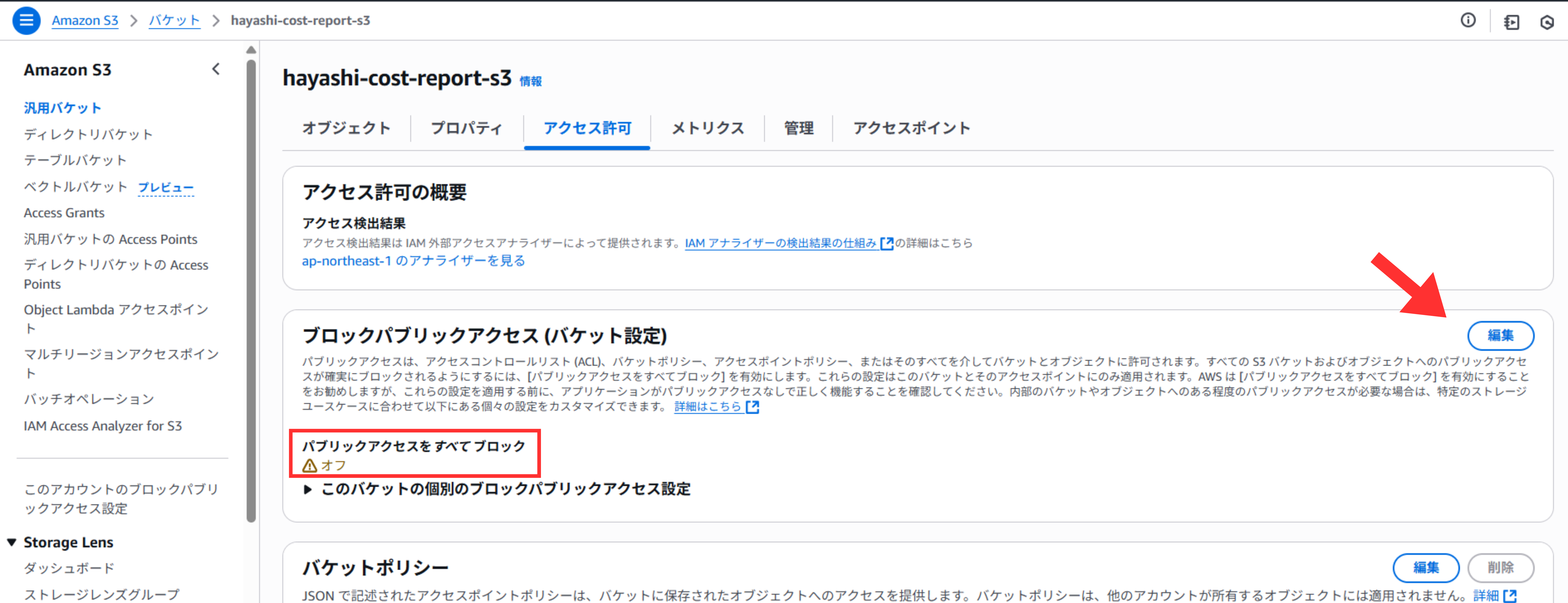The height and width of the screenshot is (603, 1568).
Task: Open ap-northeast-1 のアナライザーを見る link
Action: 413,261
